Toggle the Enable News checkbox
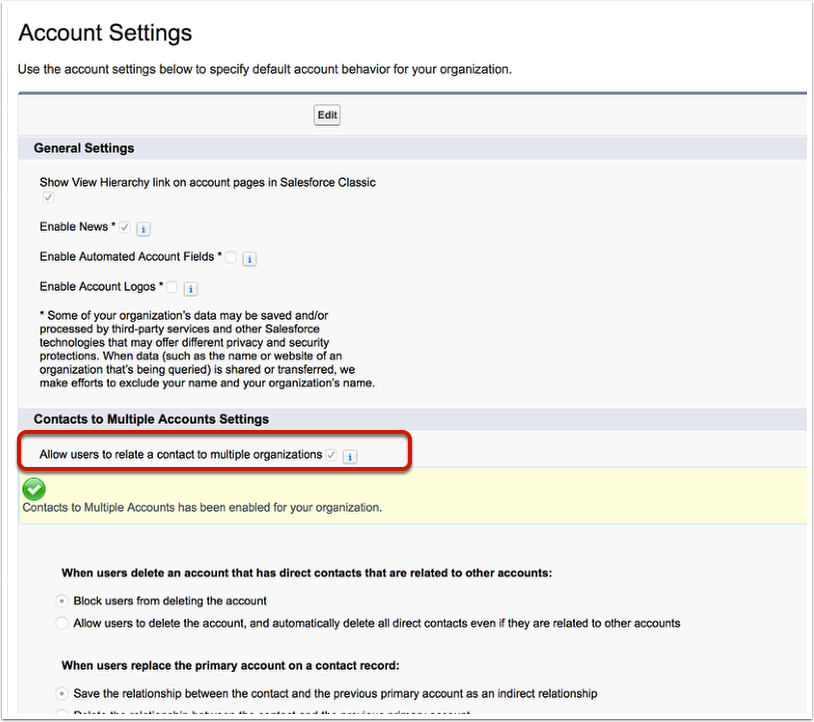Image resolution: width=814 pixels, height=722 pixels. pyautogui.click(x=125, y=227)
